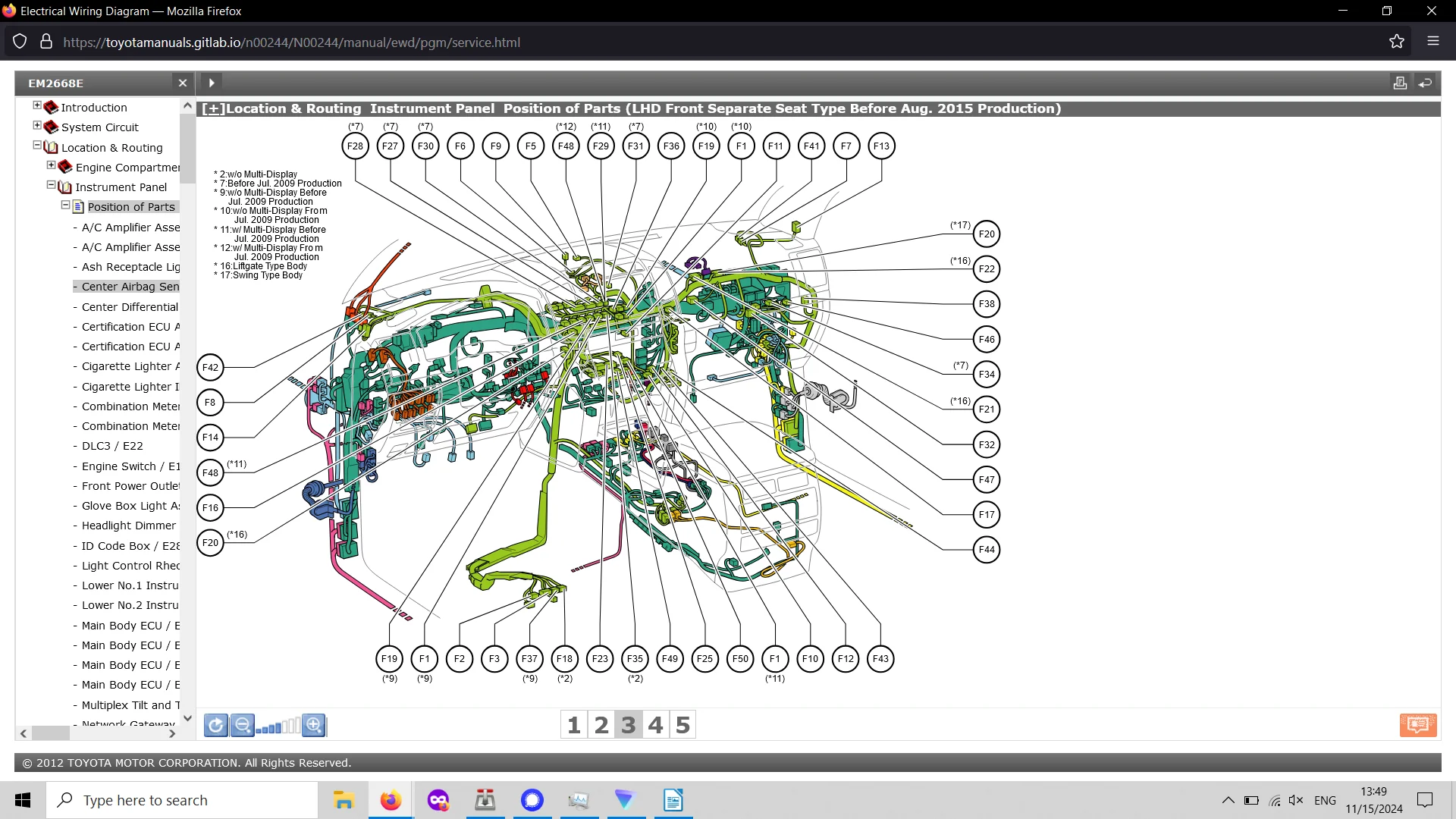Collapse the Location & Routing node
1456x819 pixels.
point(37,145)
